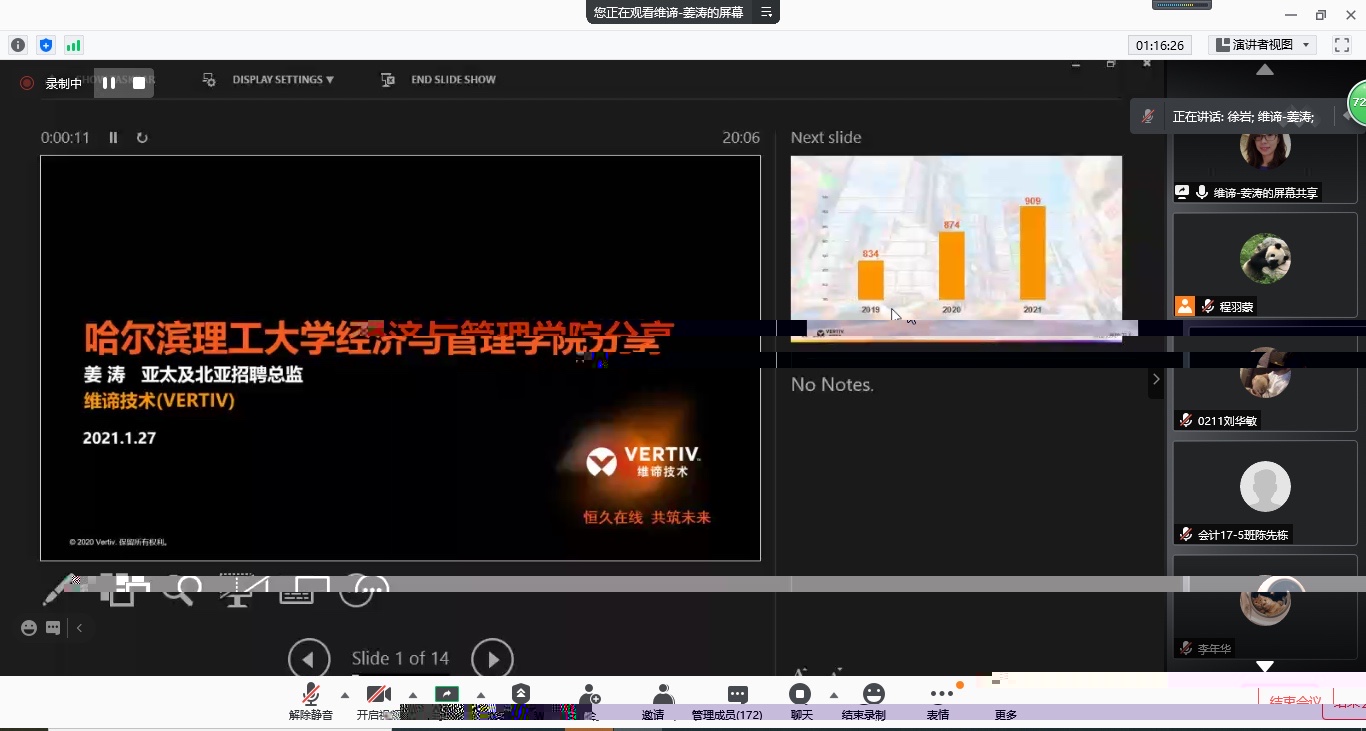
Task: Collapse the notes pane with side chevron
Action: [x=1156, y=379]
